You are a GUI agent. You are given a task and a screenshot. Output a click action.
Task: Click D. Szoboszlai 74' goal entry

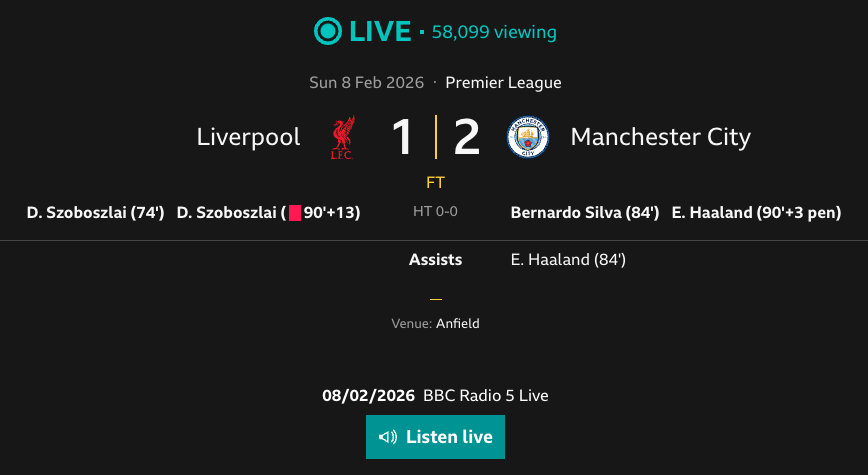tap(95, 212)
